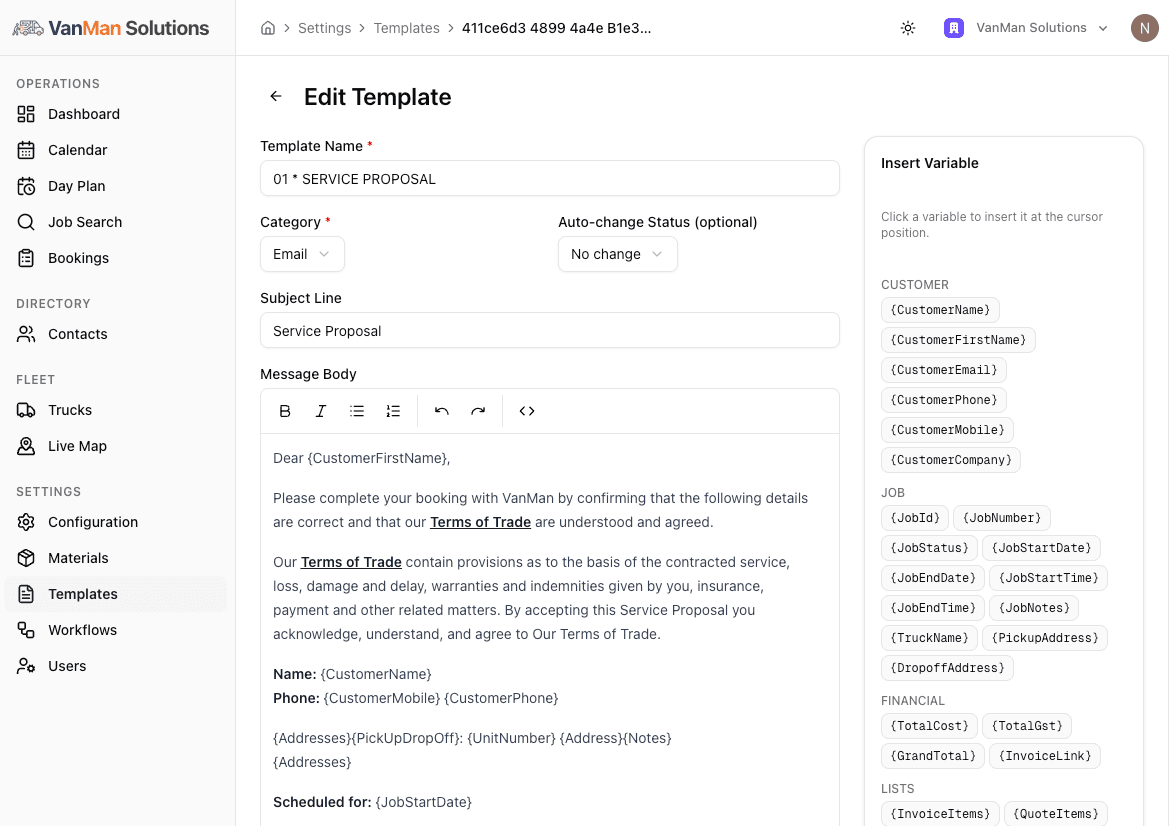Open Workflows in the sidebar
This screenshot has width=1169, height=826.
click(x=82, y=630)
